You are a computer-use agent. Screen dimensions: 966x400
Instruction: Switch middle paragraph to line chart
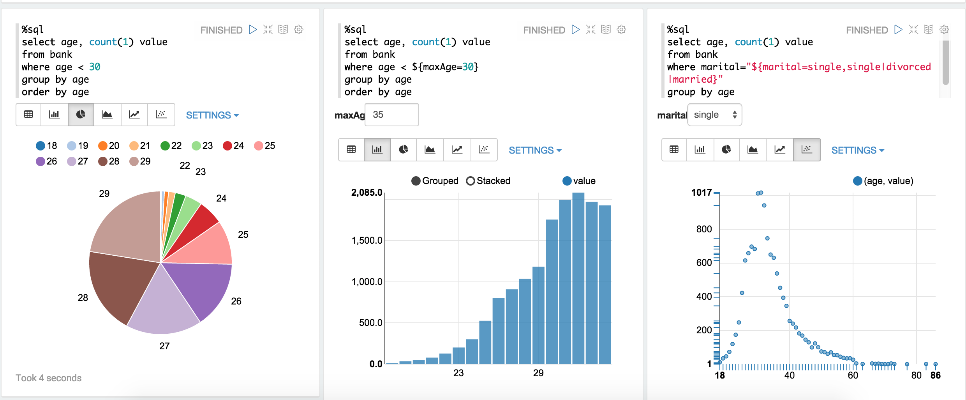457,150
